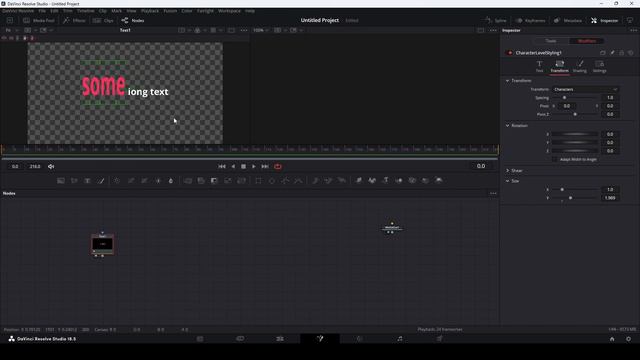Screen dimensions: 640x360
Task: Open the Playback menu
Action: pos(150,11)
